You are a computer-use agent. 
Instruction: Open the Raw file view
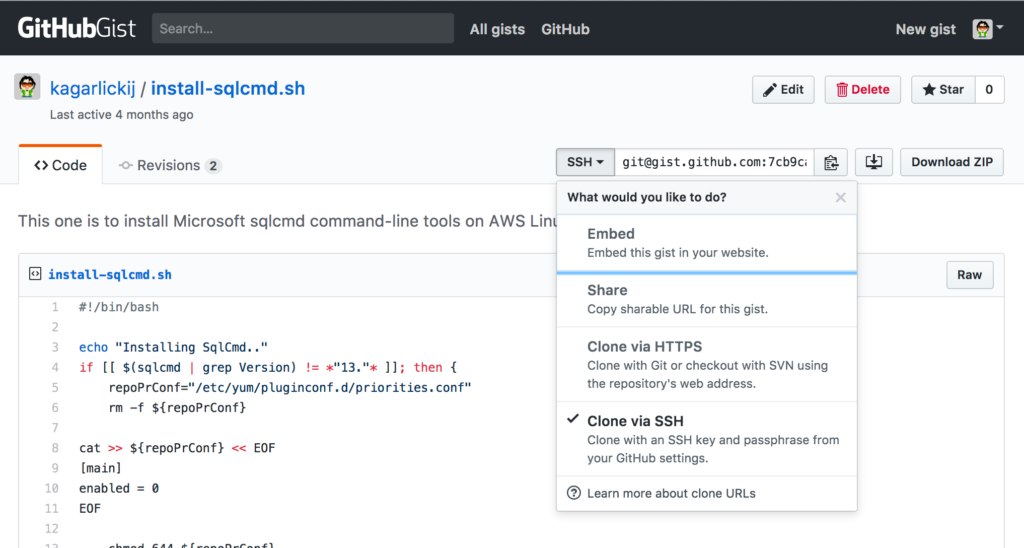pyautogui.click(x=969, y=275)
